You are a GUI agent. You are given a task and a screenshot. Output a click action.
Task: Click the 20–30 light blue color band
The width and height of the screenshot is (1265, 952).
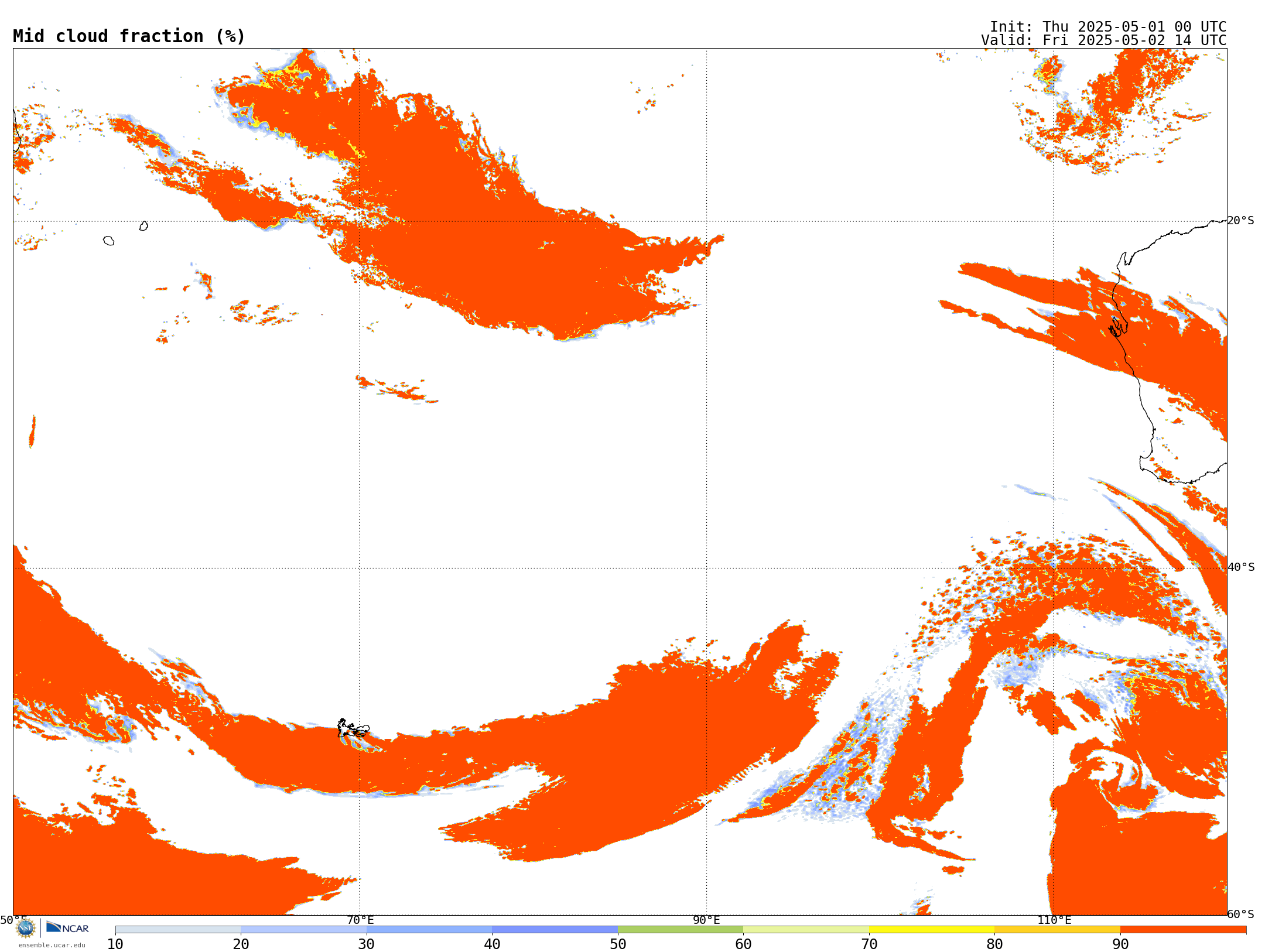tap(304, 930)
